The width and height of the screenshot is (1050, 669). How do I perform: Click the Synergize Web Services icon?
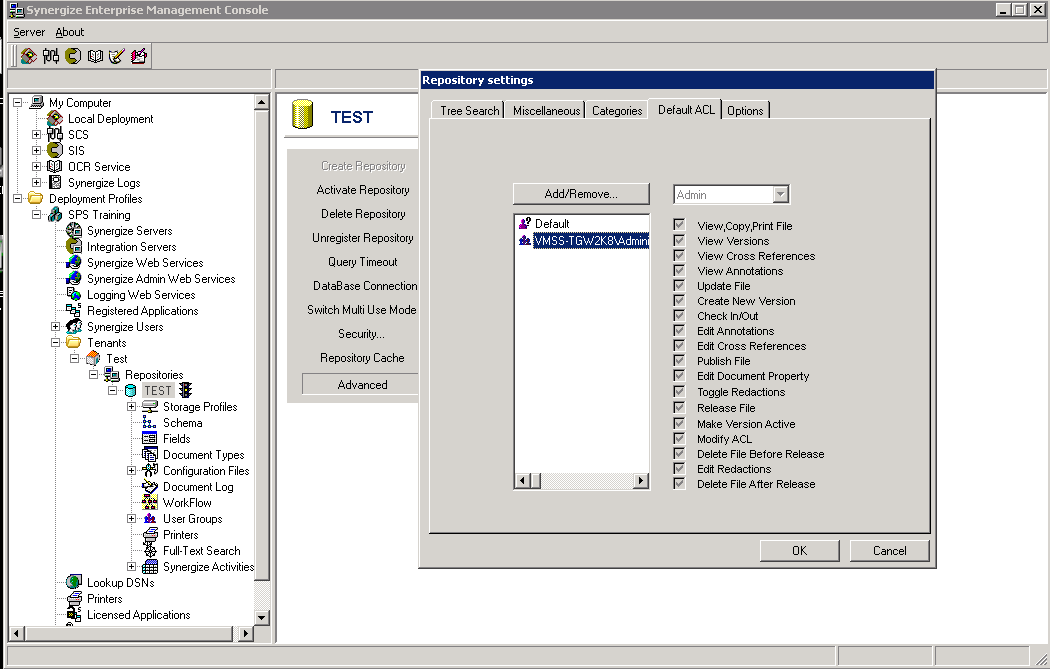click(74, 263)
